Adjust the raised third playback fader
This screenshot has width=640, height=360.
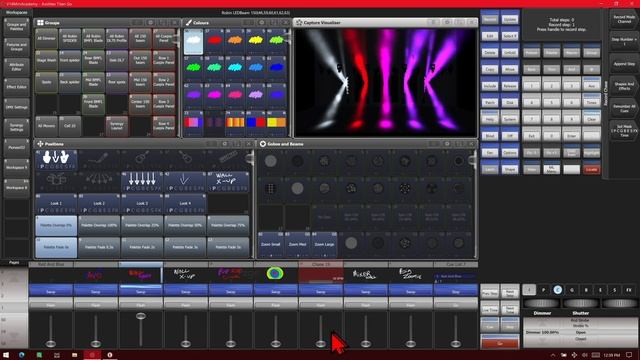point(141,316)
